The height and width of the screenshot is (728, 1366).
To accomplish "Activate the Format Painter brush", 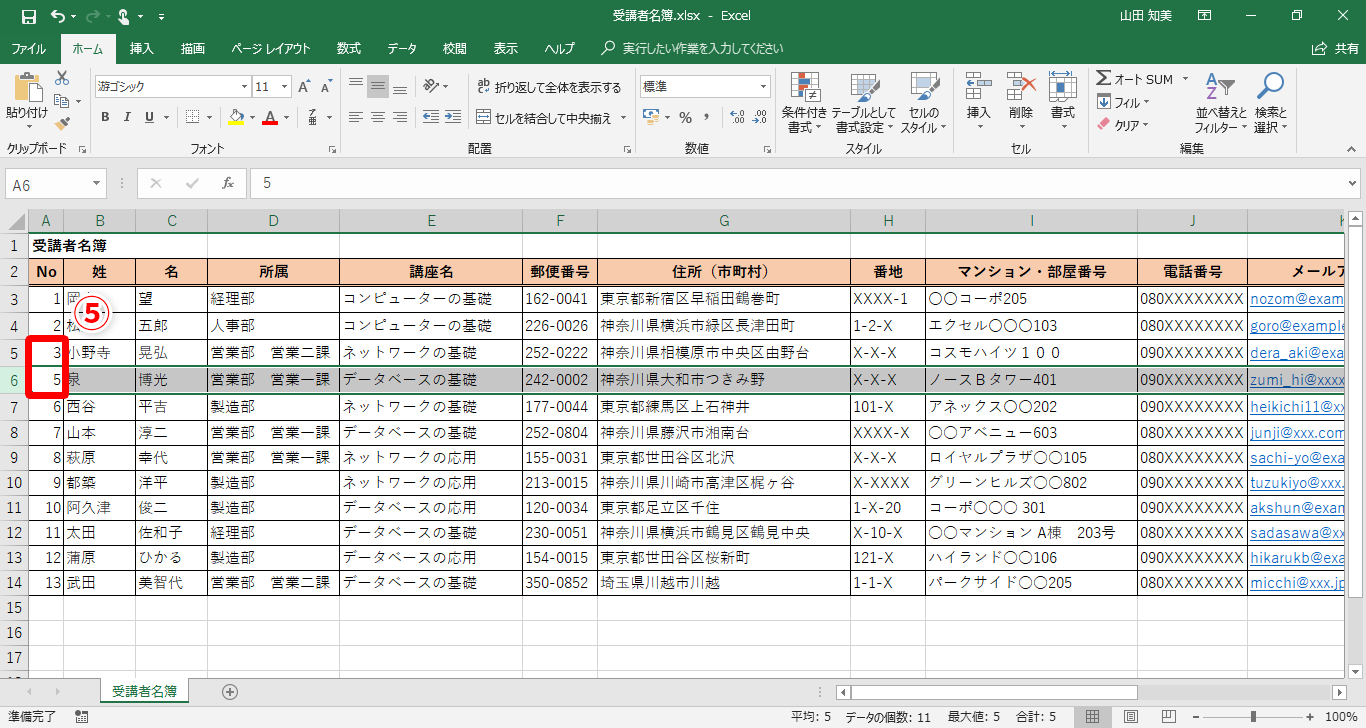I will coord(62,124).
